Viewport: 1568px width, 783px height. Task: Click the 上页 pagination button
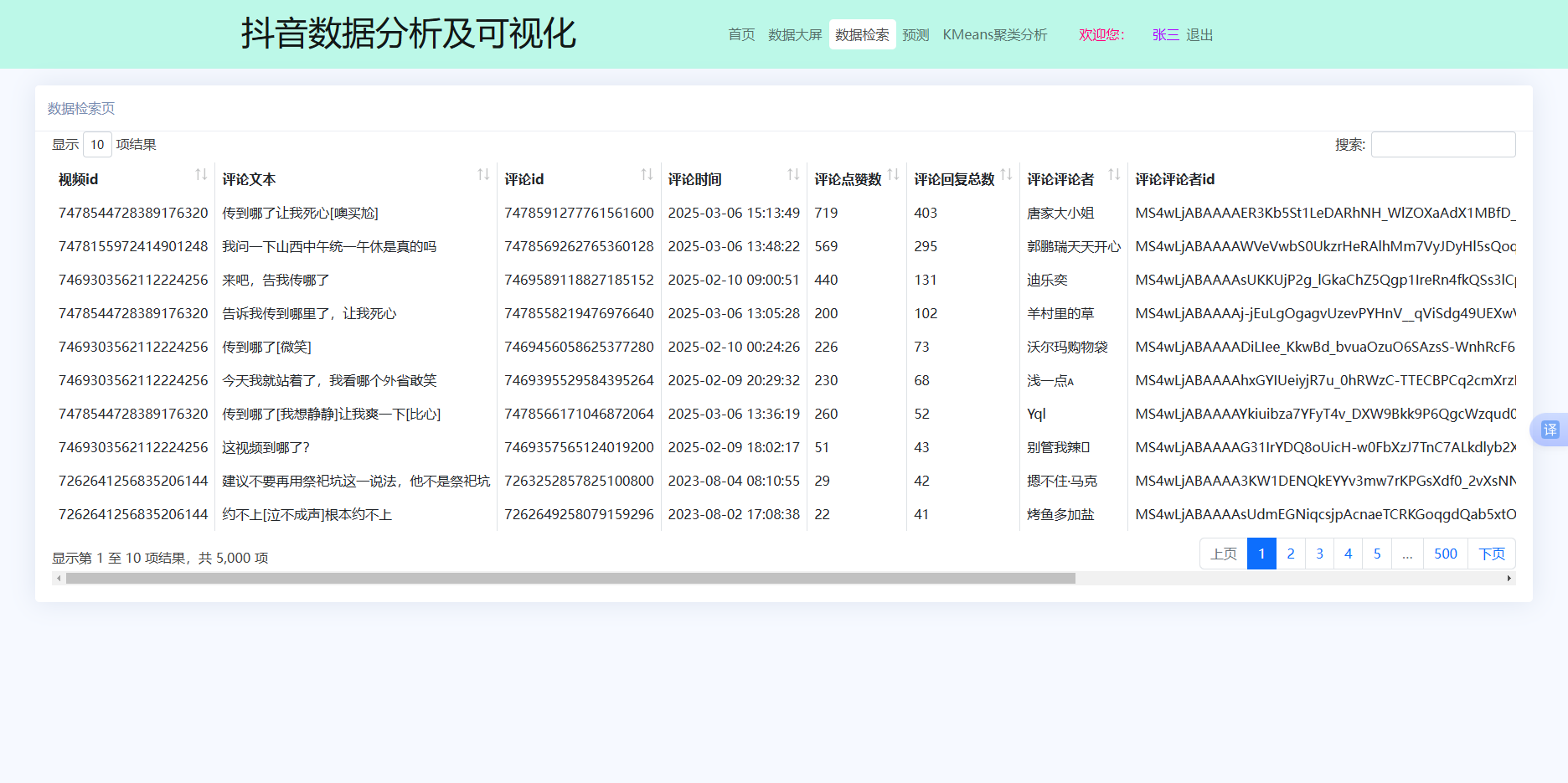tap(1224, 554)
